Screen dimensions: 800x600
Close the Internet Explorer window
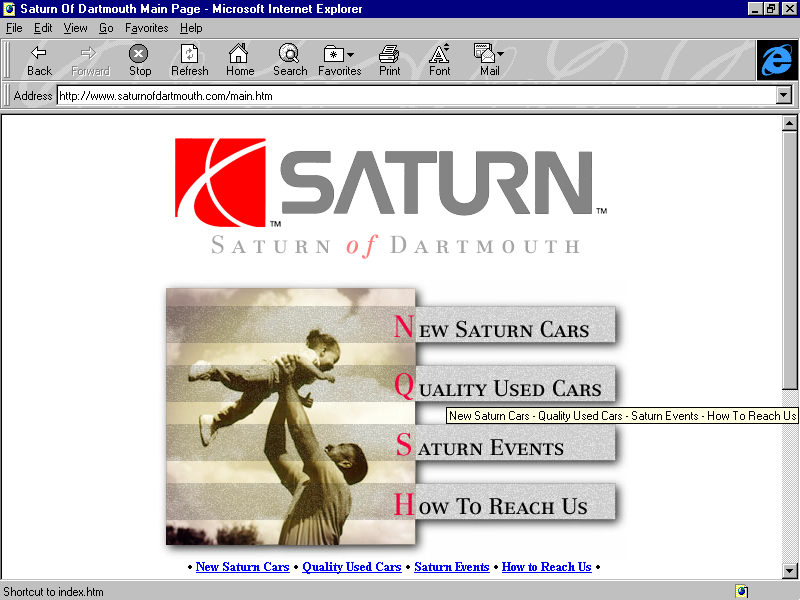[x=789, y=9]
